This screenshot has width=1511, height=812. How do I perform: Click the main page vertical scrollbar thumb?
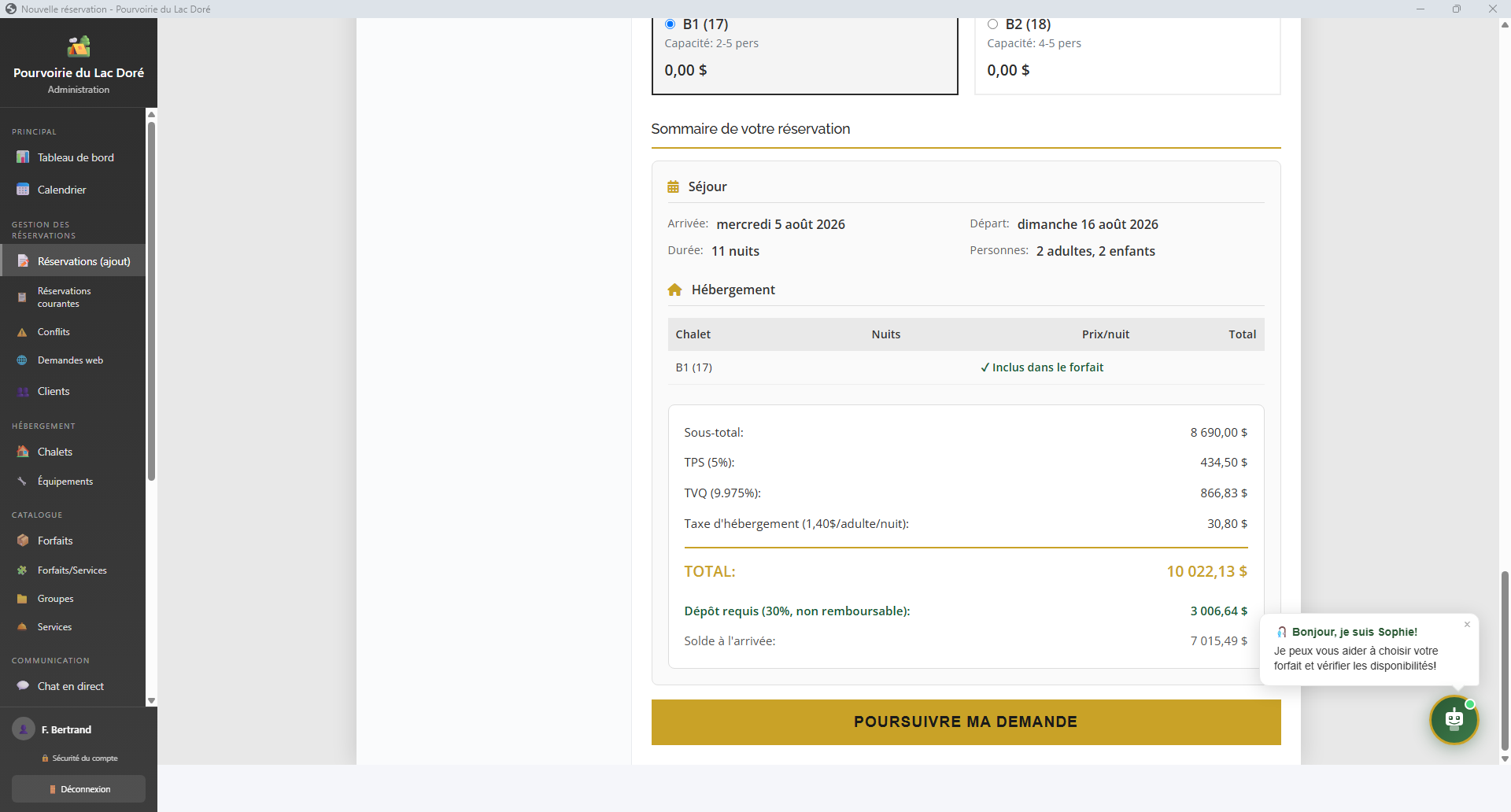coord(1505,661)
